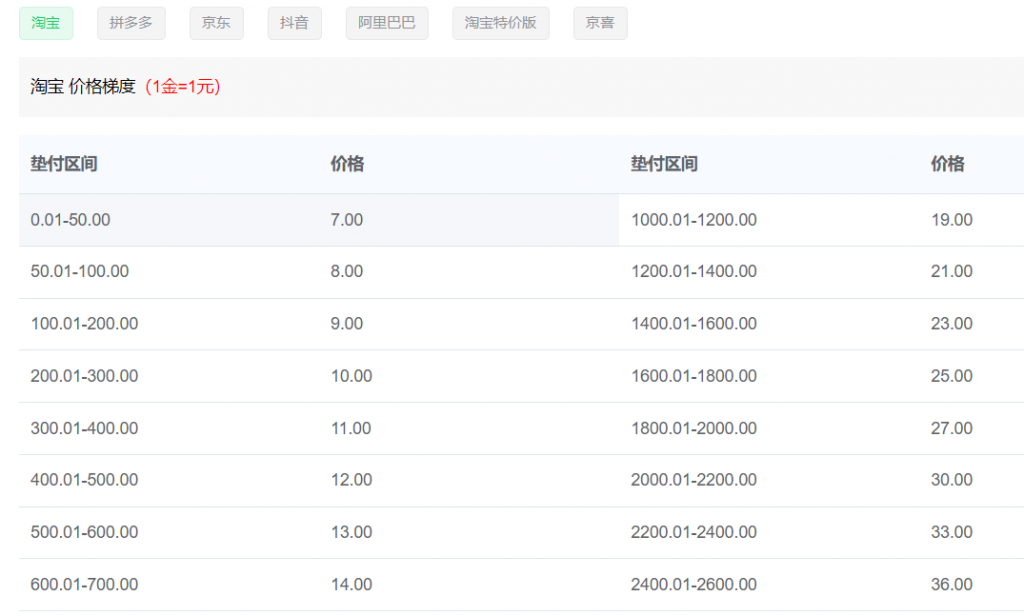Select the 淘宝 platform tab
The image size is (1024, 616).
click(46, 23)
